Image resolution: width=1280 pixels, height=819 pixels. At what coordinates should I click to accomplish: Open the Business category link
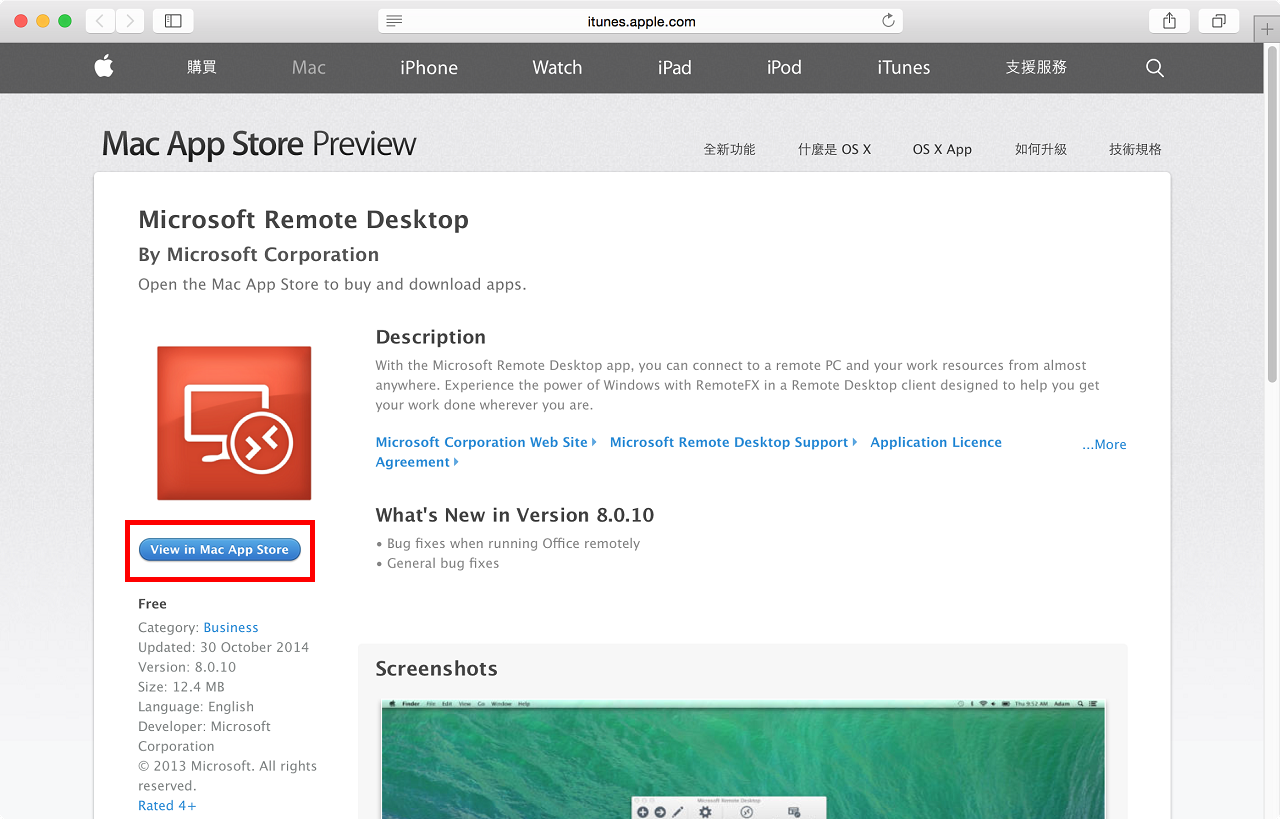tap(231, 628)
